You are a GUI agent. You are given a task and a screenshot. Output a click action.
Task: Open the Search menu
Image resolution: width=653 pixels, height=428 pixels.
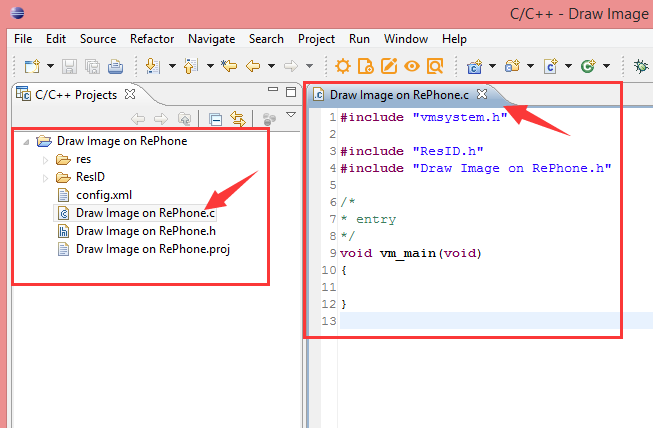[x=266, y=39]
